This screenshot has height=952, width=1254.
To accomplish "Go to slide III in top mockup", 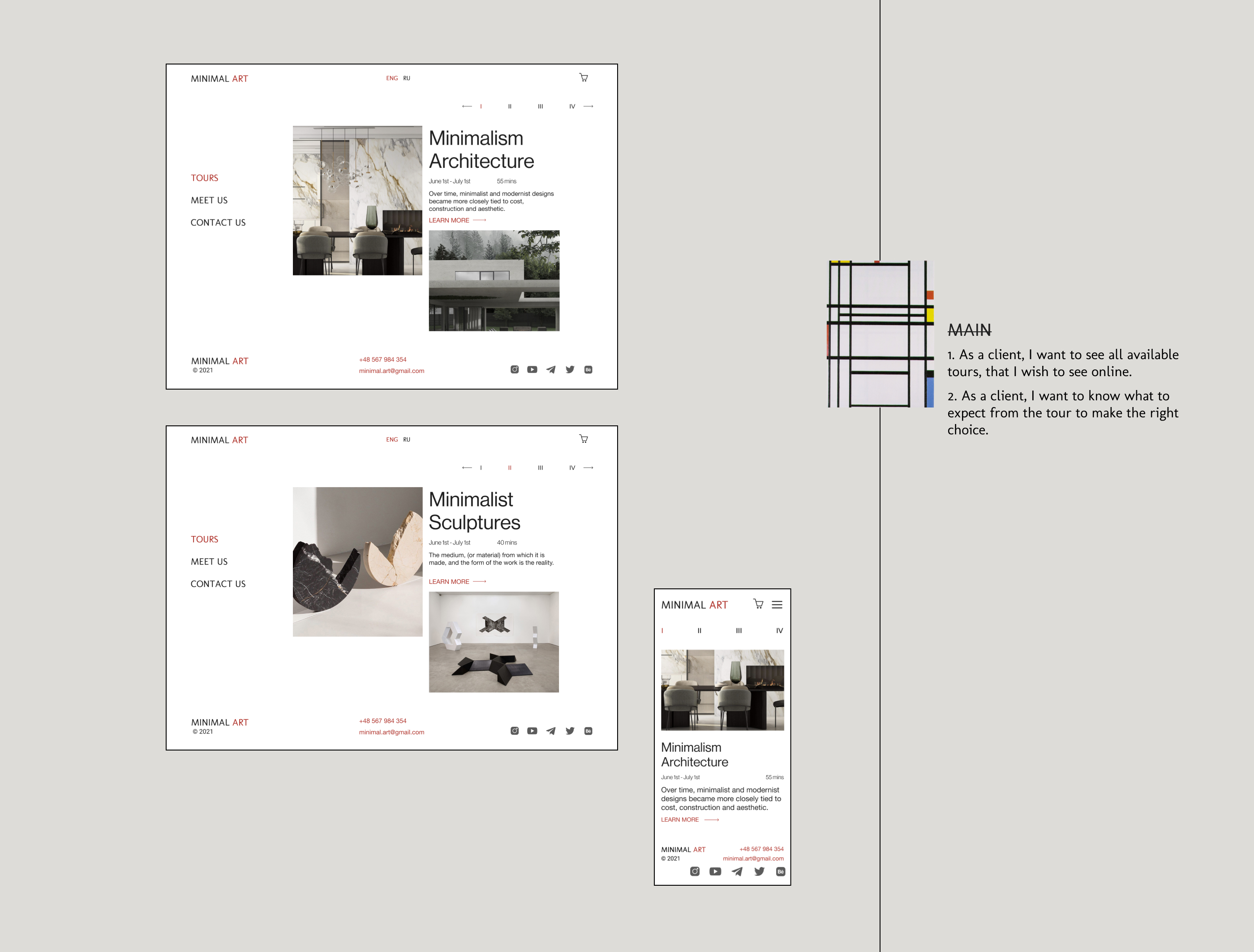I will pyautogui.click(x=540, y=107).
